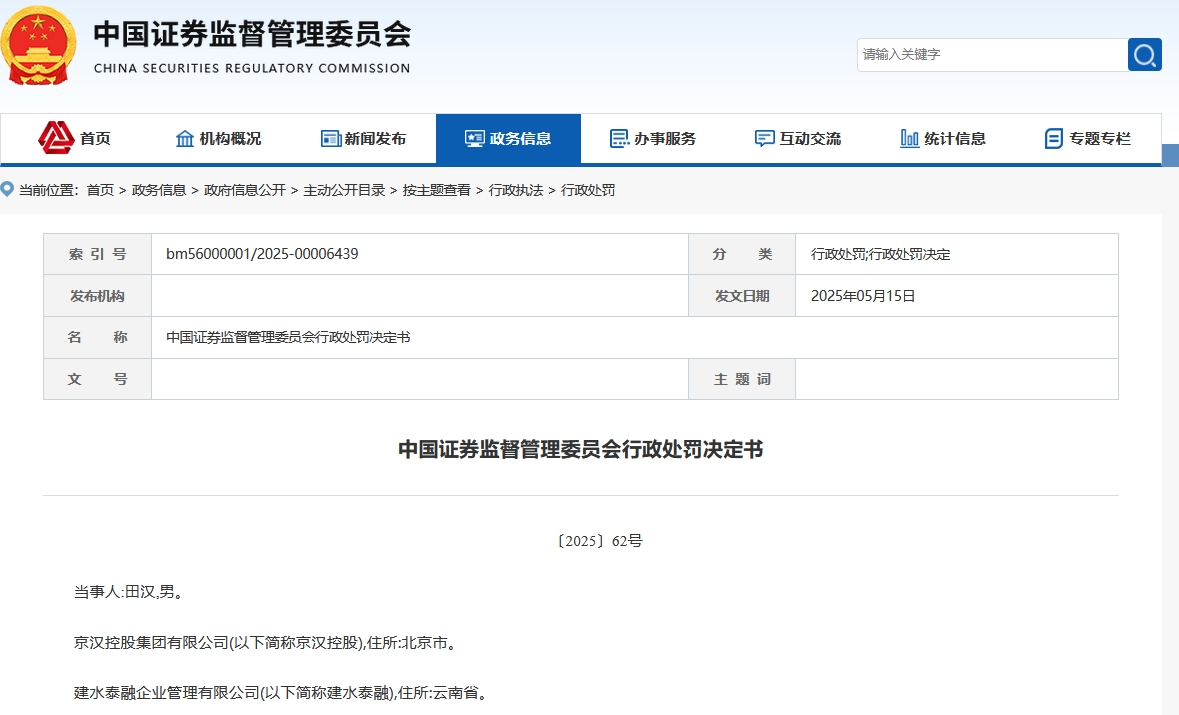Click the bold document heading 行政处罚决定书
The image size is (1179, 715).
point(580,449)
